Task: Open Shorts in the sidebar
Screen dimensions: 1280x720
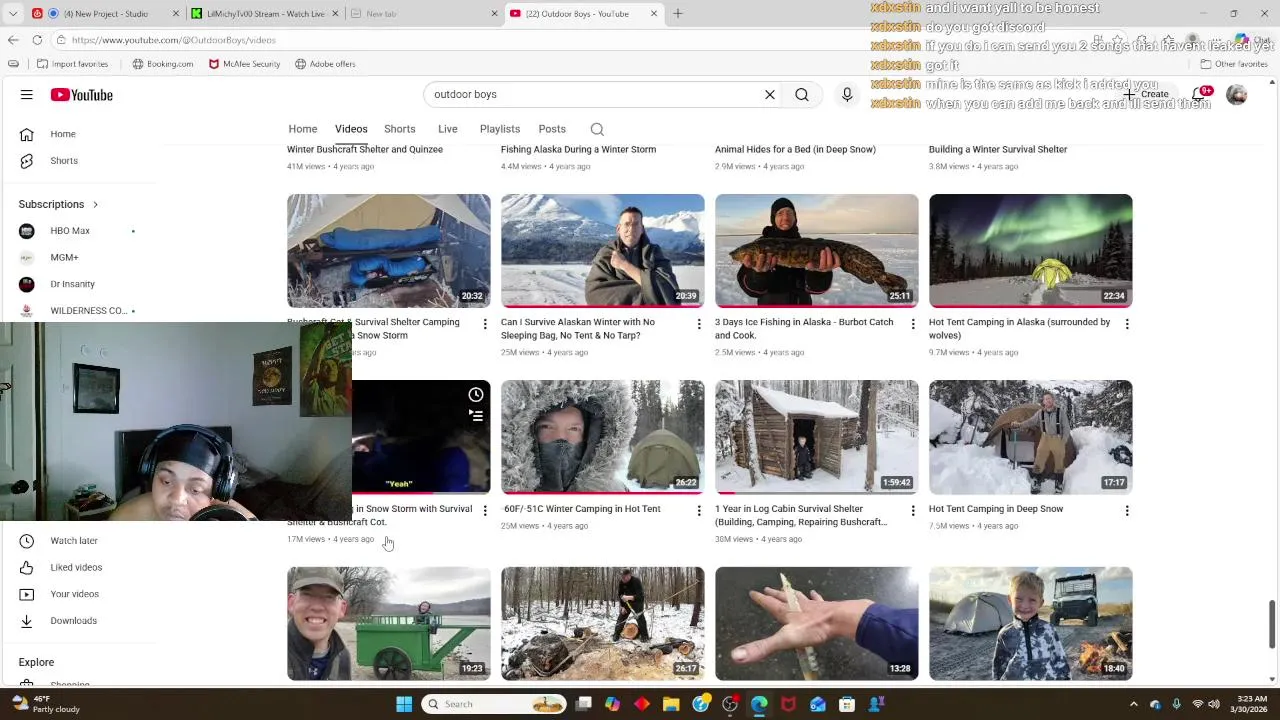Action: (x=64, y=161)
